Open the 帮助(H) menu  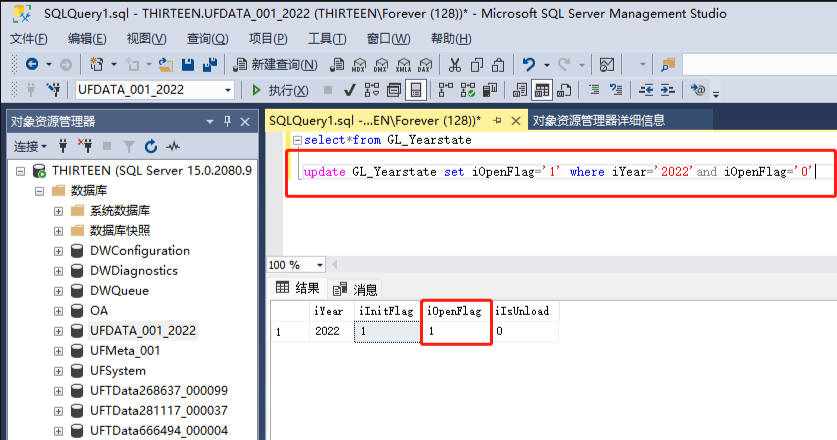(x=451, y=39)
